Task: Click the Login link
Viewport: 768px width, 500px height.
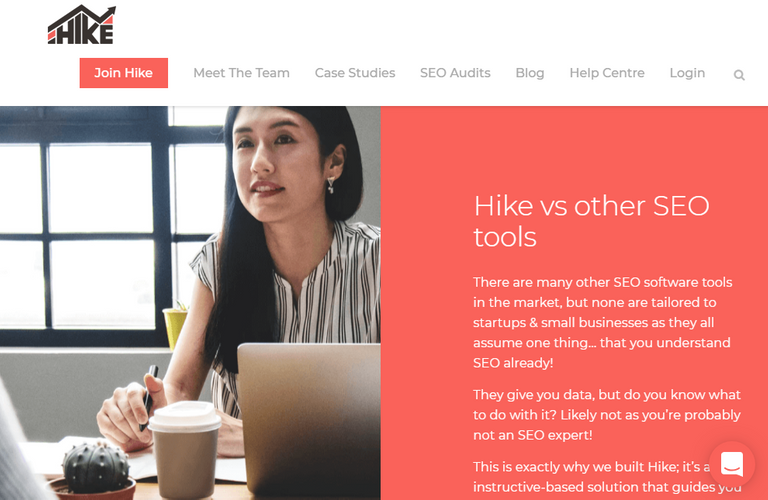Action: pyautogui.click(x=687, y=73)
